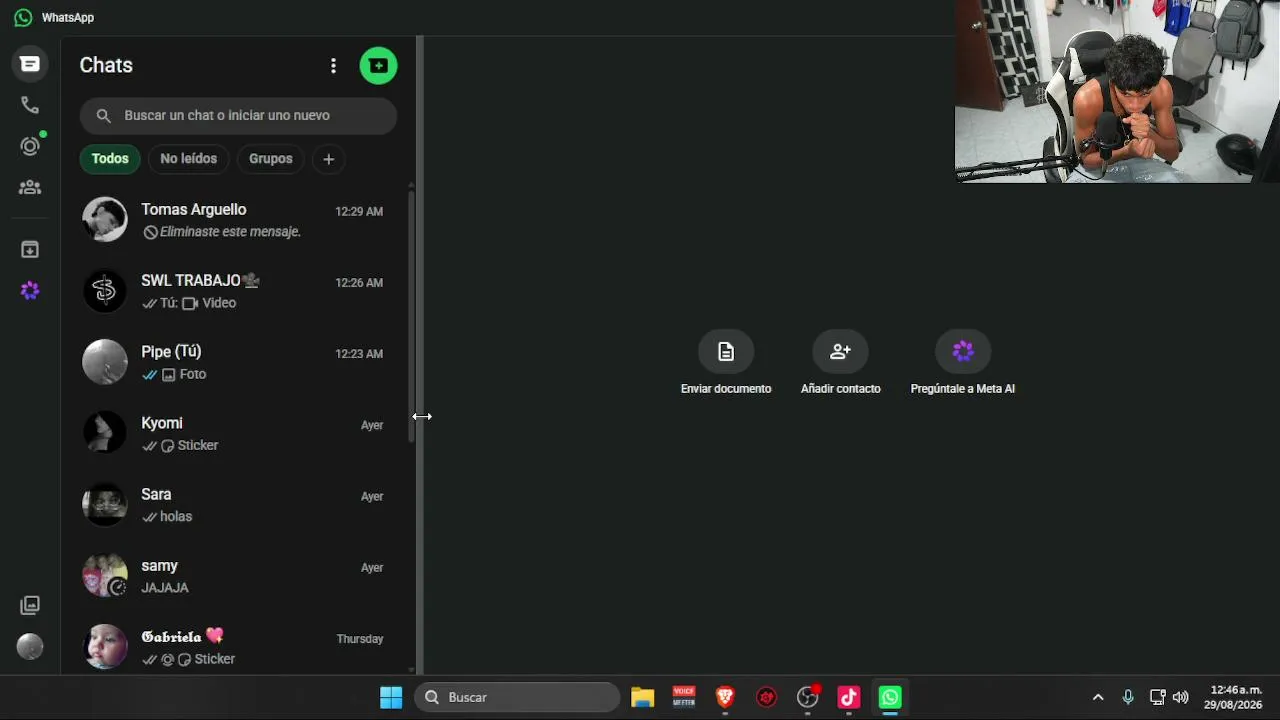
Task: Open the network icon in system tray
Action: (1157, 697)
